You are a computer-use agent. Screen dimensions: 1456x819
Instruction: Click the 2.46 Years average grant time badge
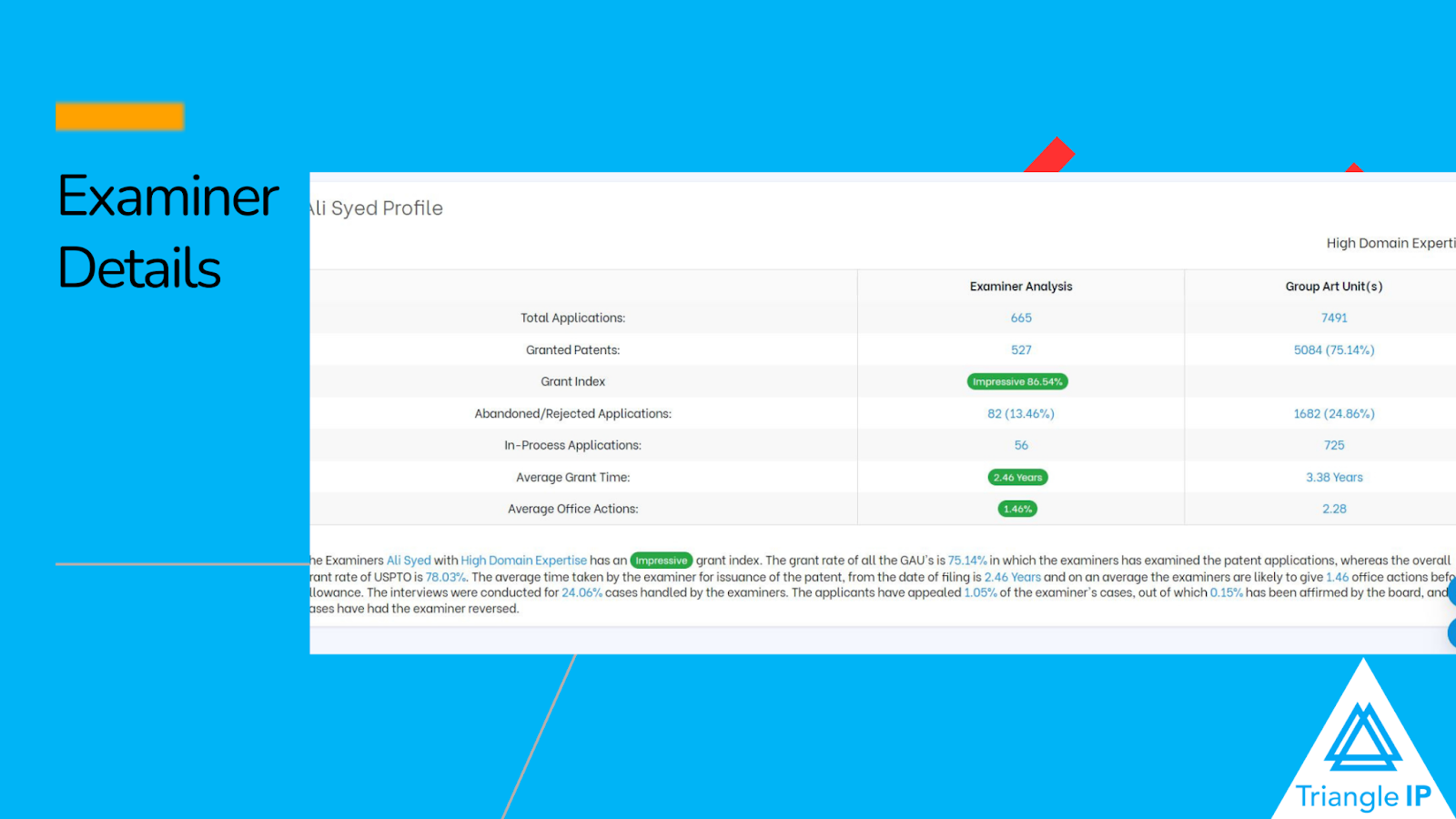[1017, 477]
